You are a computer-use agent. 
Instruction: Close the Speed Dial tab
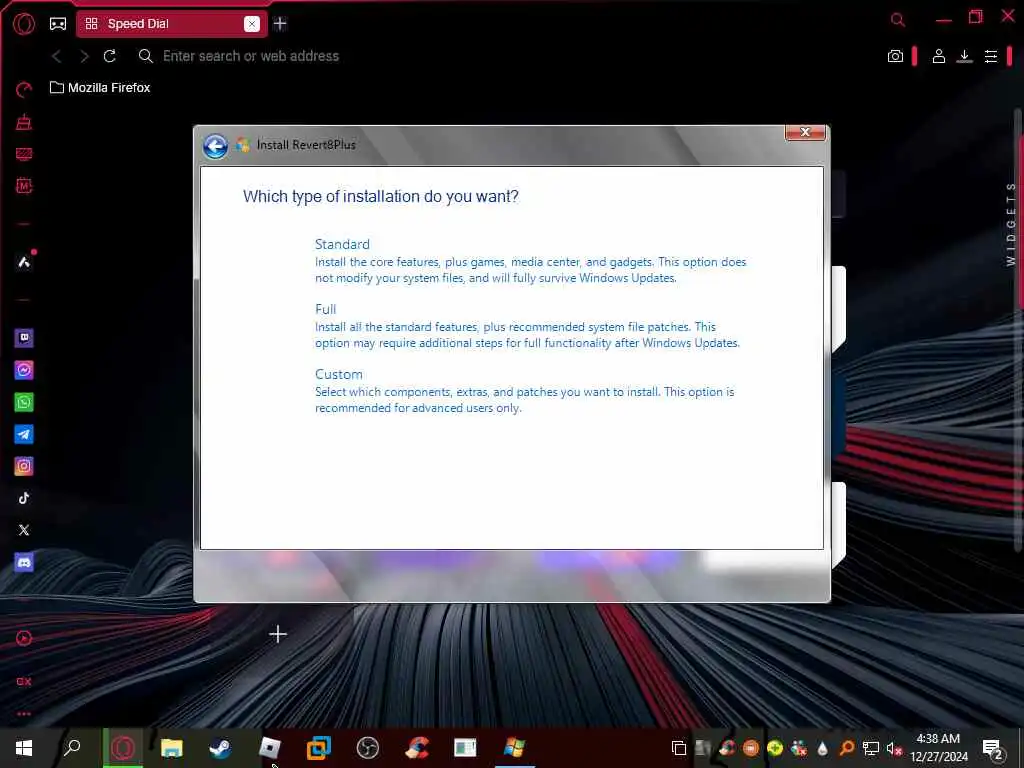(x=251, y=24)
